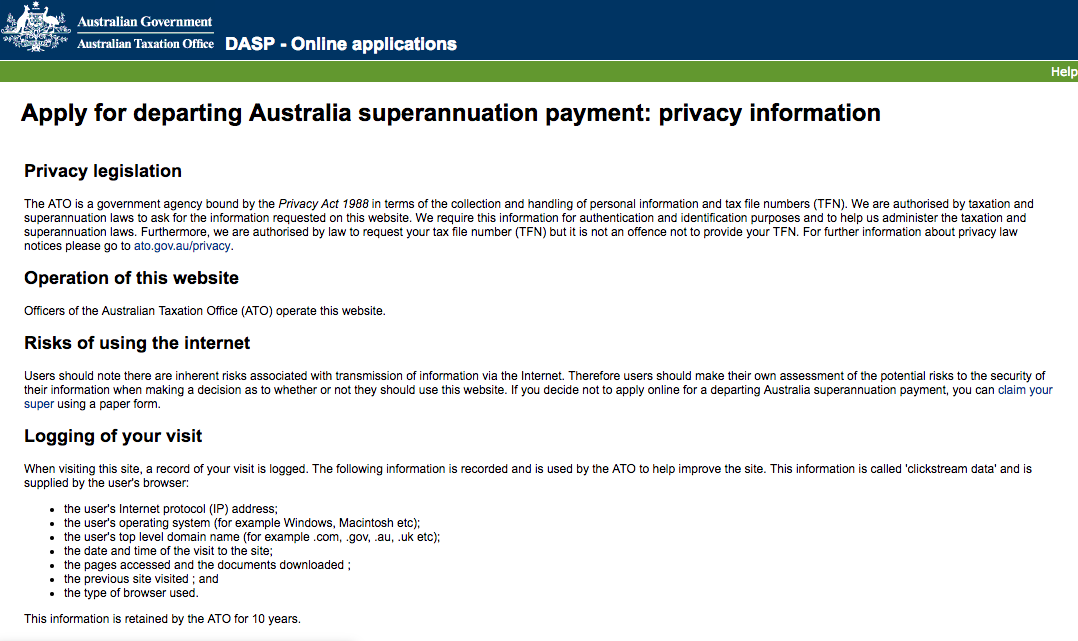Click the Internet protocol (IP) address bullet
1078x641 pixels.
click(x=170, y=509)
